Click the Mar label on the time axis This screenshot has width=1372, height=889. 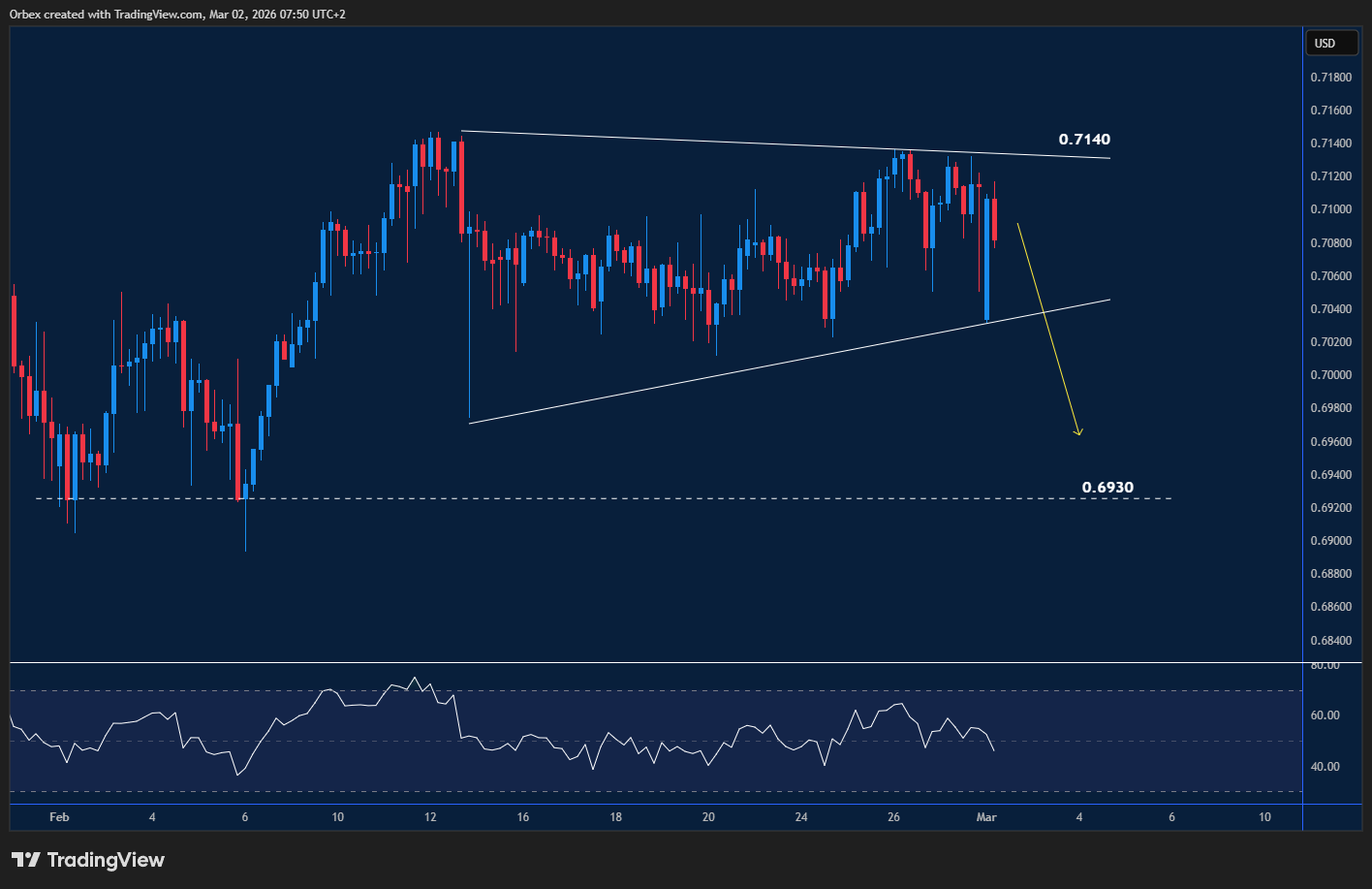point(986,817)
